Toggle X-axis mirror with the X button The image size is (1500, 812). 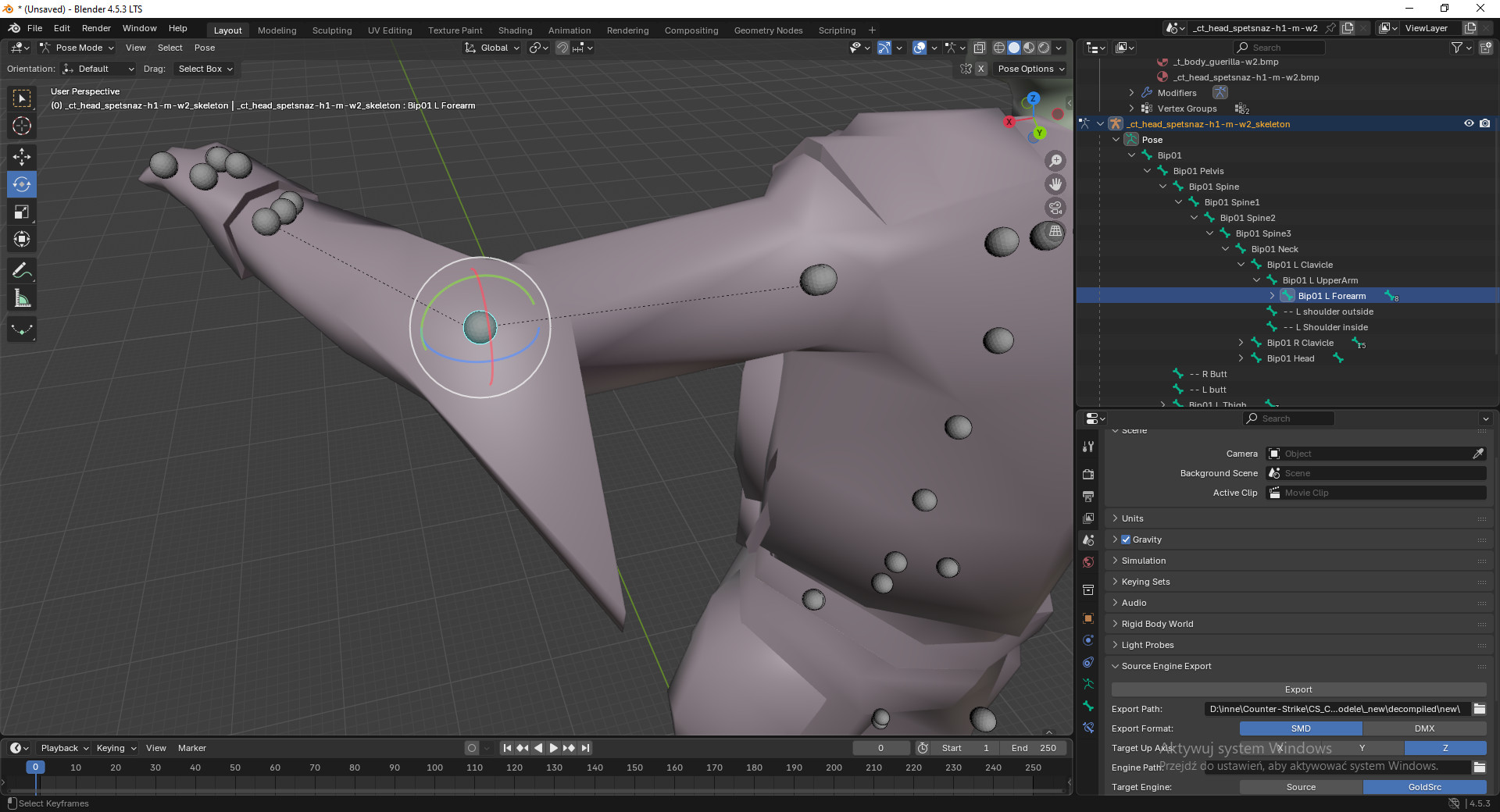click(x=981, y=69)
